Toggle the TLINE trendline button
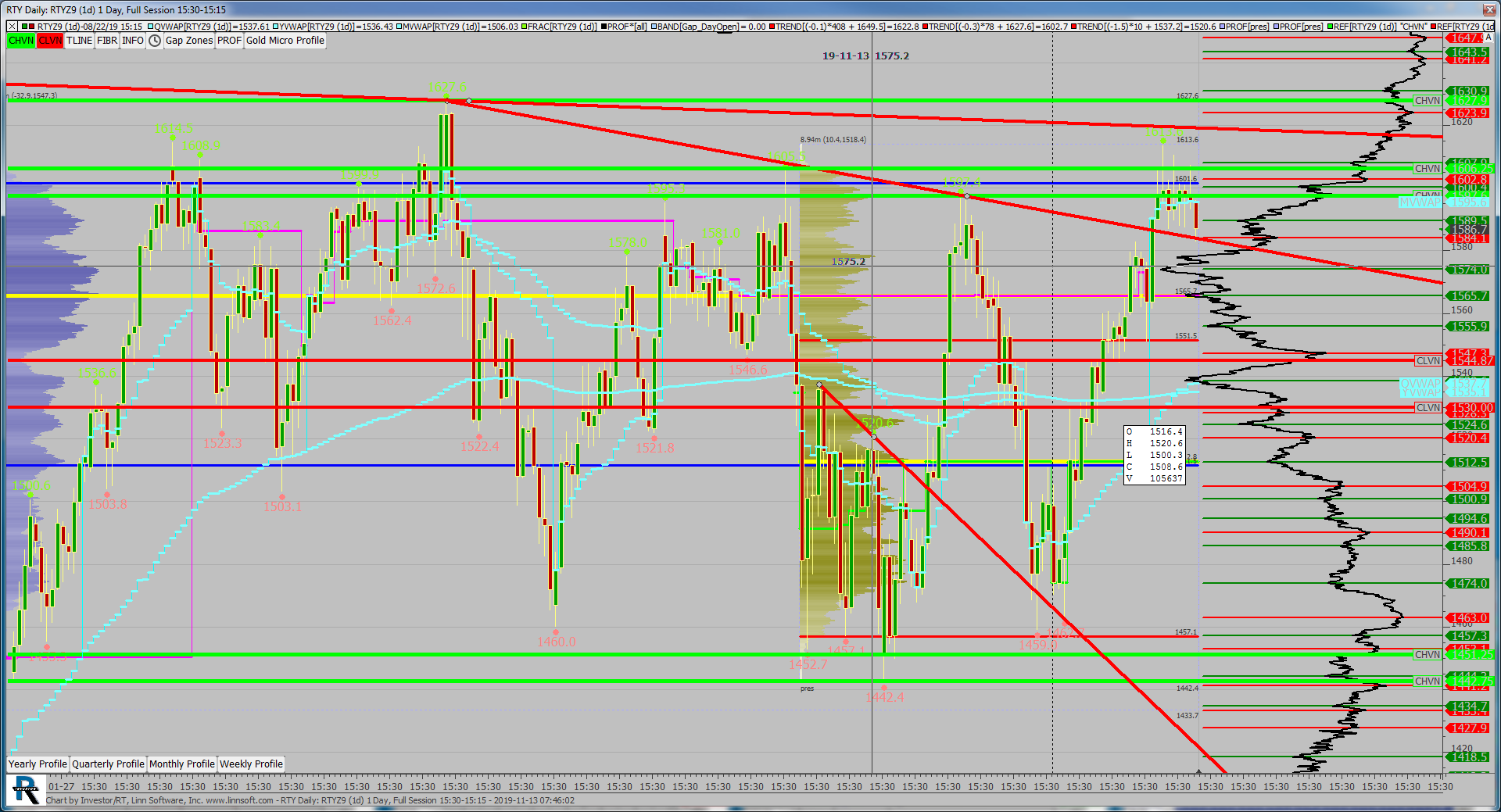 click(x=79, y=41)
